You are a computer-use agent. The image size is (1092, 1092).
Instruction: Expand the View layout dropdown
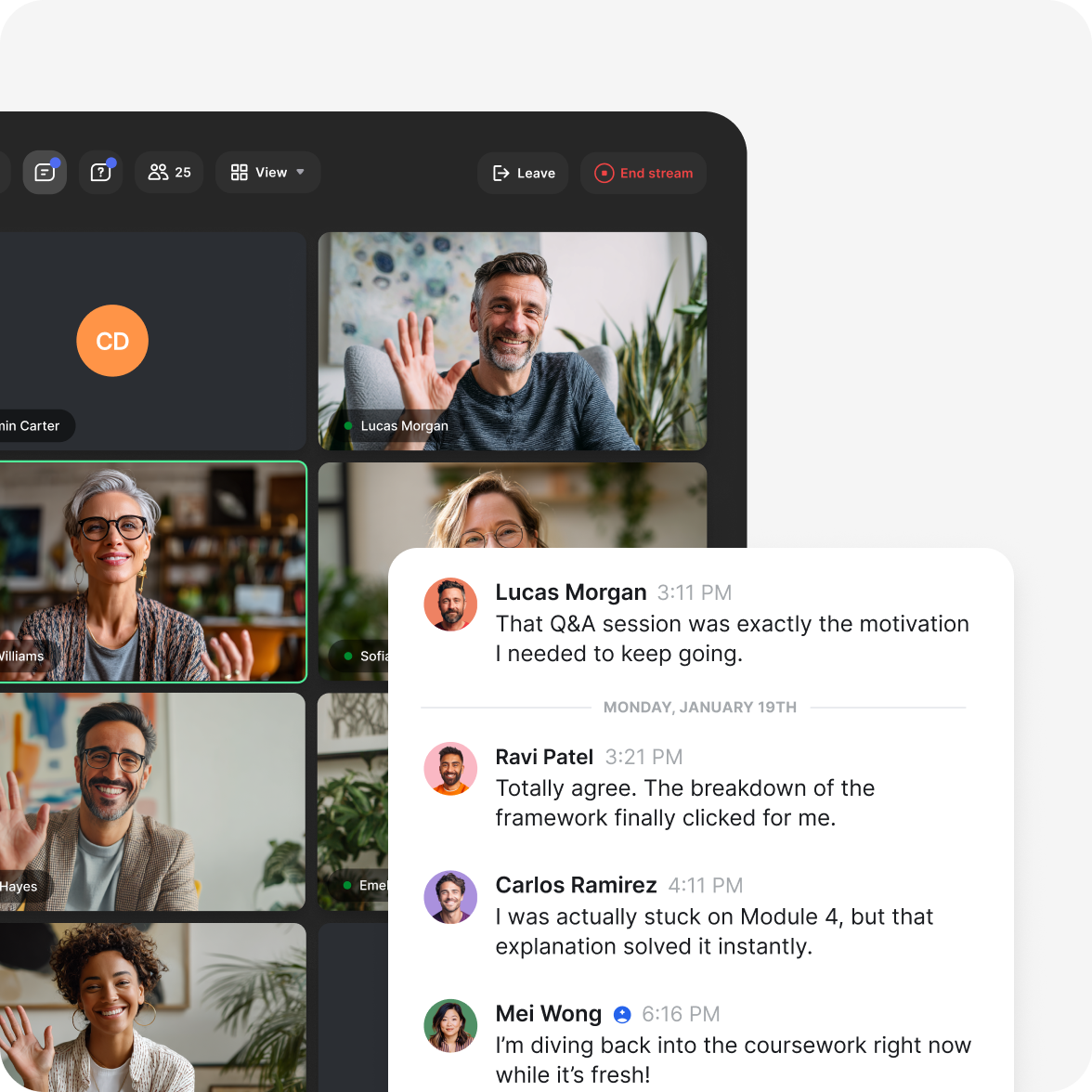pyautogui.click(x=267, y=173)
